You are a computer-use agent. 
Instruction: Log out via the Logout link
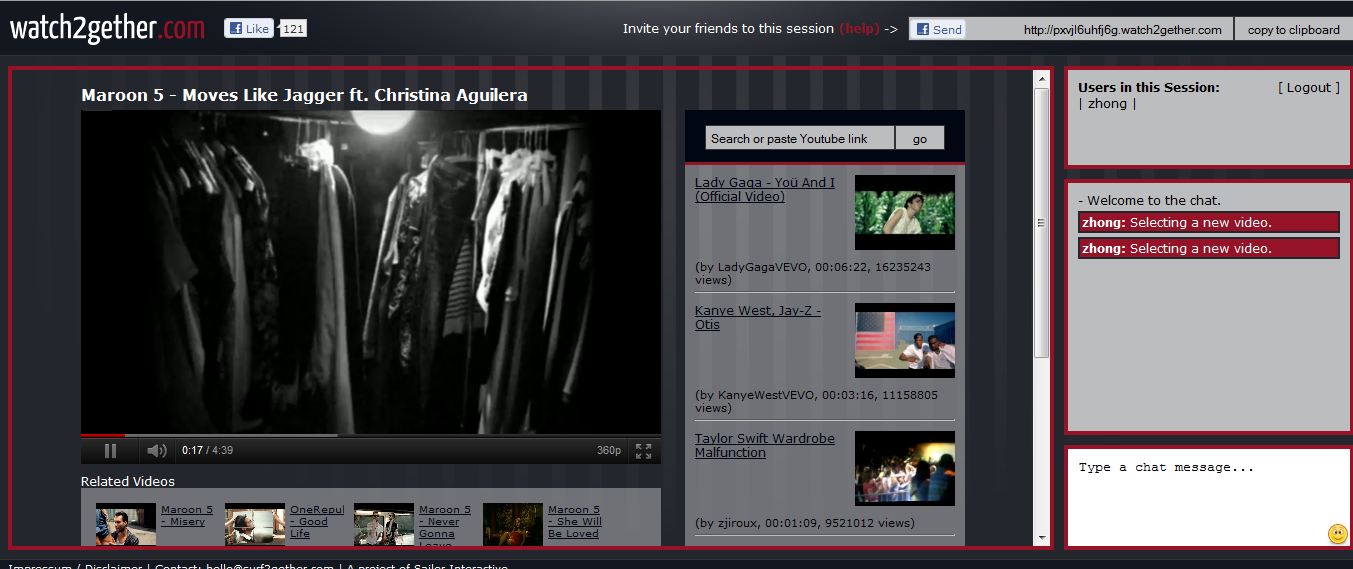pyautogui.click(x=1308, y=87)
